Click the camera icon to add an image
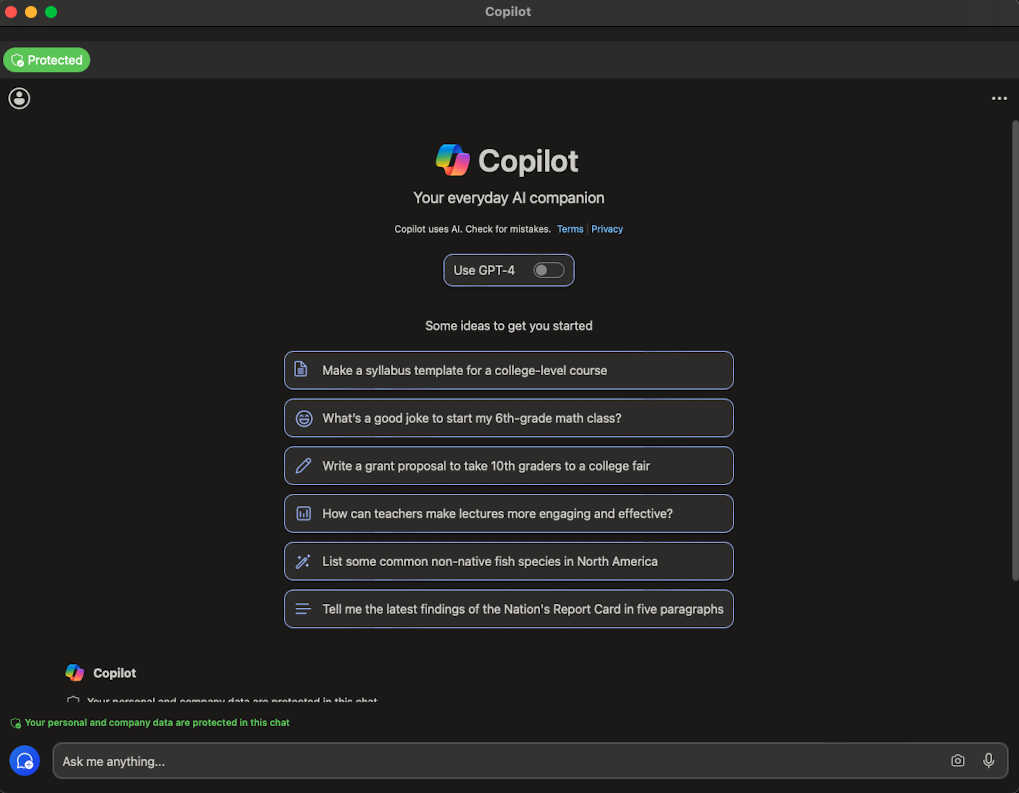 click(957, 761)
